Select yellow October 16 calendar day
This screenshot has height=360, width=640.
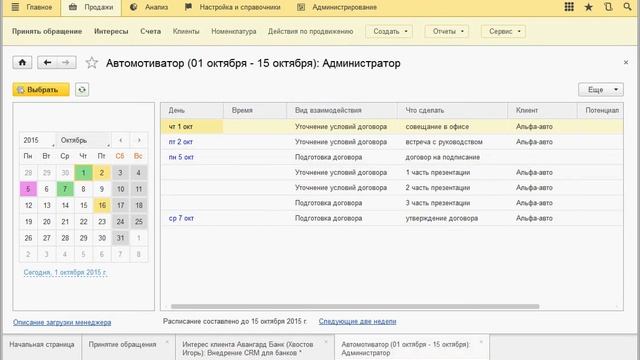pyautogui.click(x=102, y=205)
